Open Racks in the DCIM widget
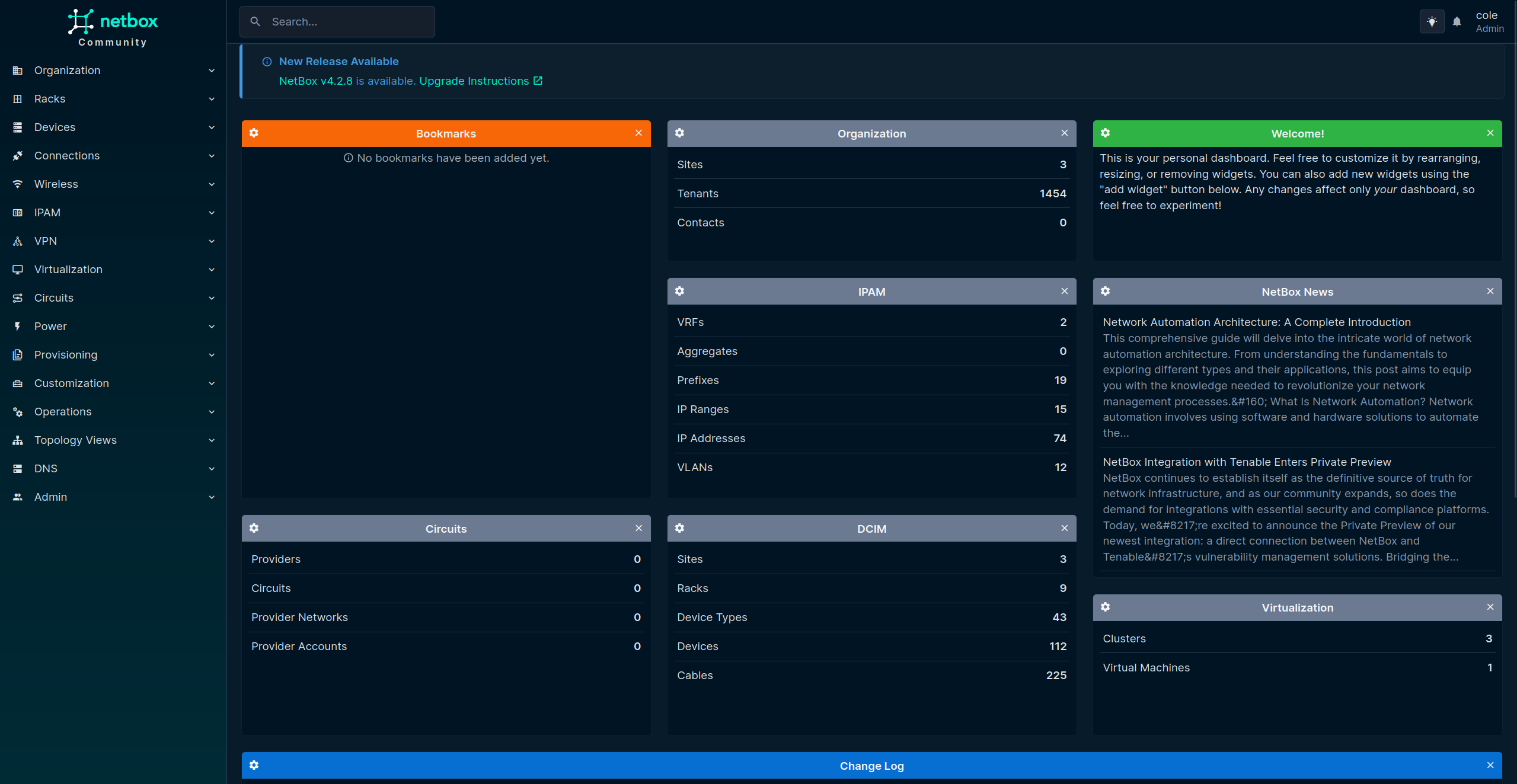This screenshot has width=1517, height=784. point(871,588)
